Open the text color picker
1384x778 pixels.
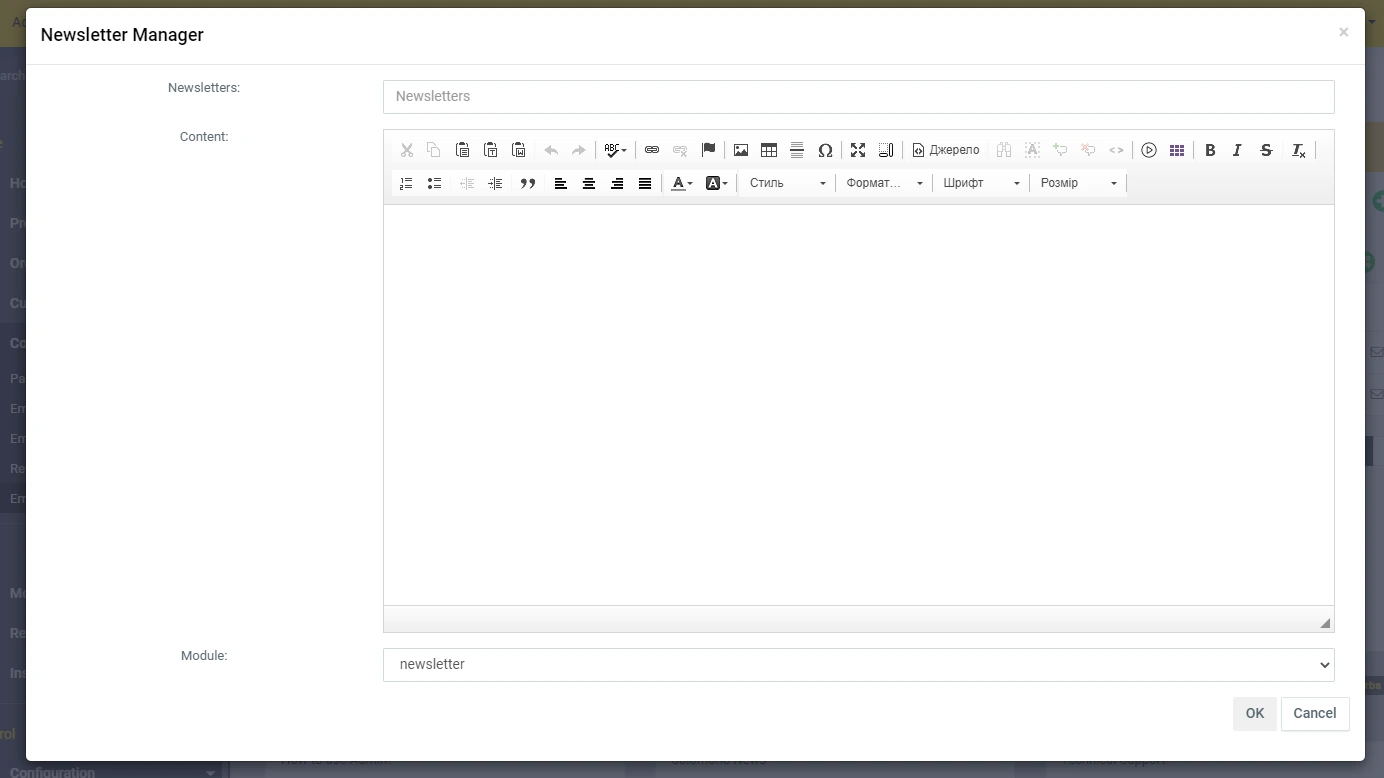tap(682, 183)
